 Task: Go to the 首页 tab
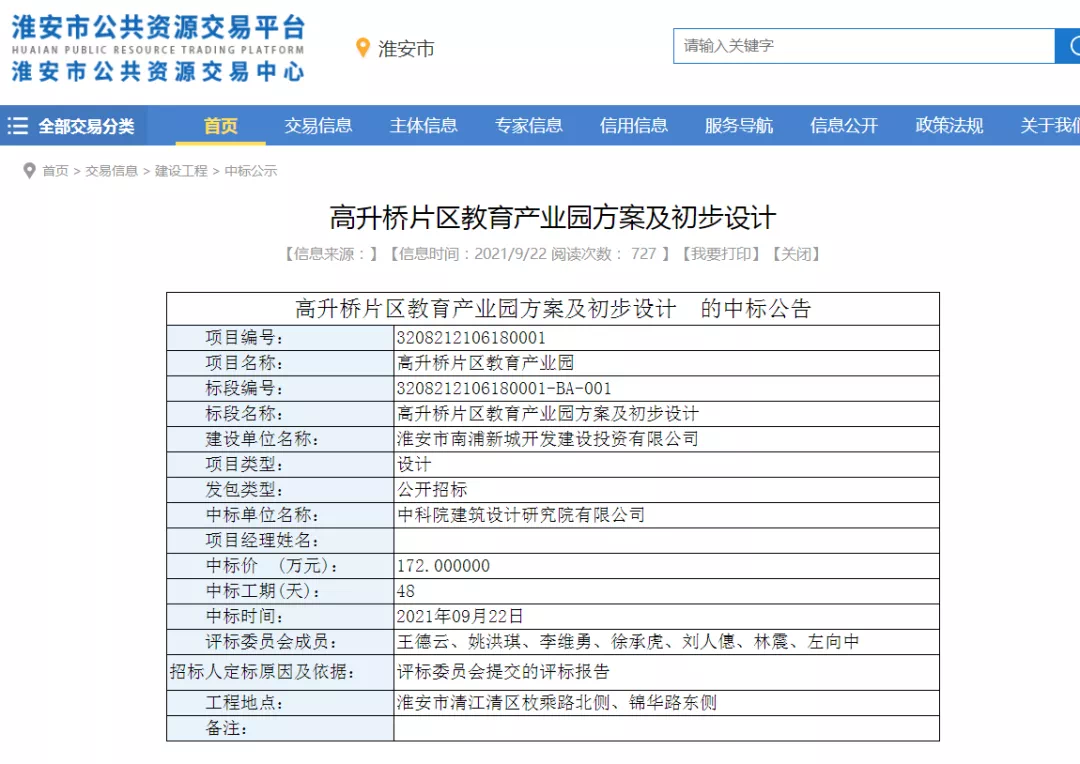coord(220,125)
